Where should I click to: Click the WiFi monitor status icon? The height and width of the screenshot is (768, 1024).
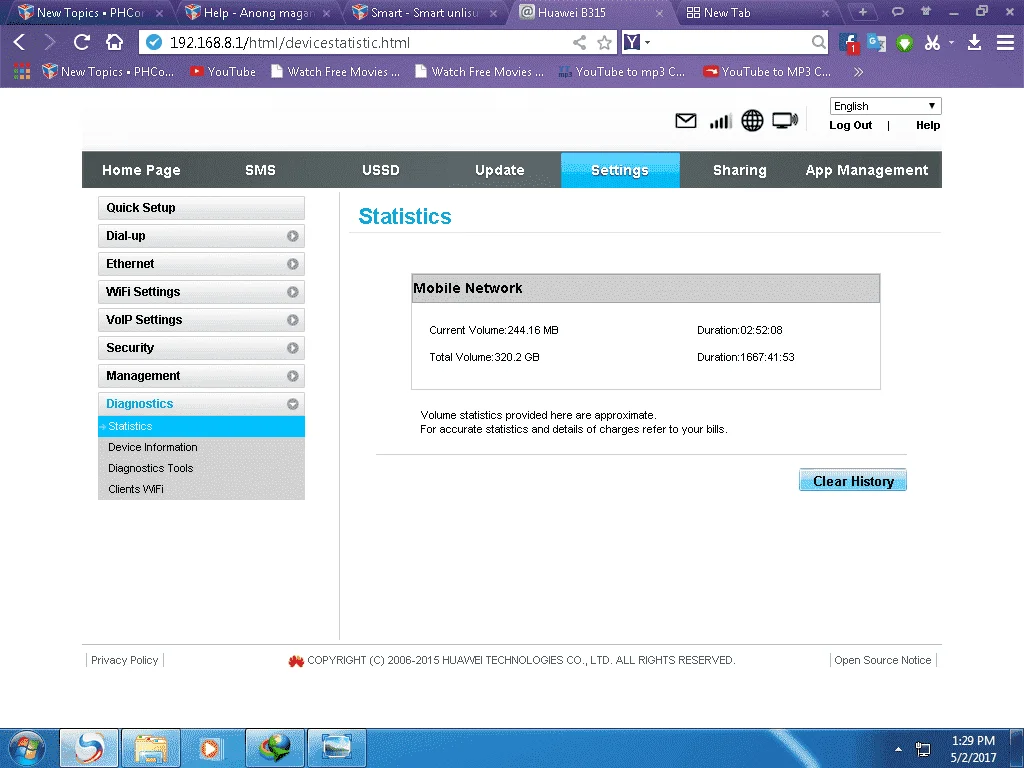pyautogui.click(x=785, y=121)
